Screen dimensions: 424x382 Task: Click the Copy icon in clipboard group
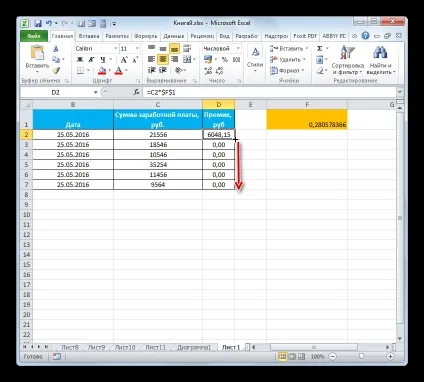click(x=56, y=59)
